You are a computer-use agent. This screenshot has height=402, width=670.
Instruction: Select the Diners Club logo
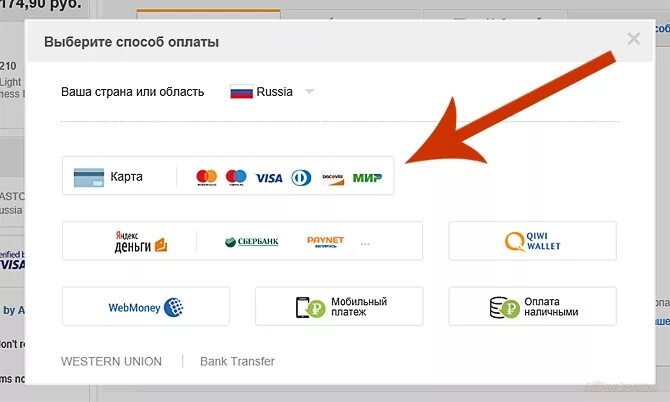[301, 178]
